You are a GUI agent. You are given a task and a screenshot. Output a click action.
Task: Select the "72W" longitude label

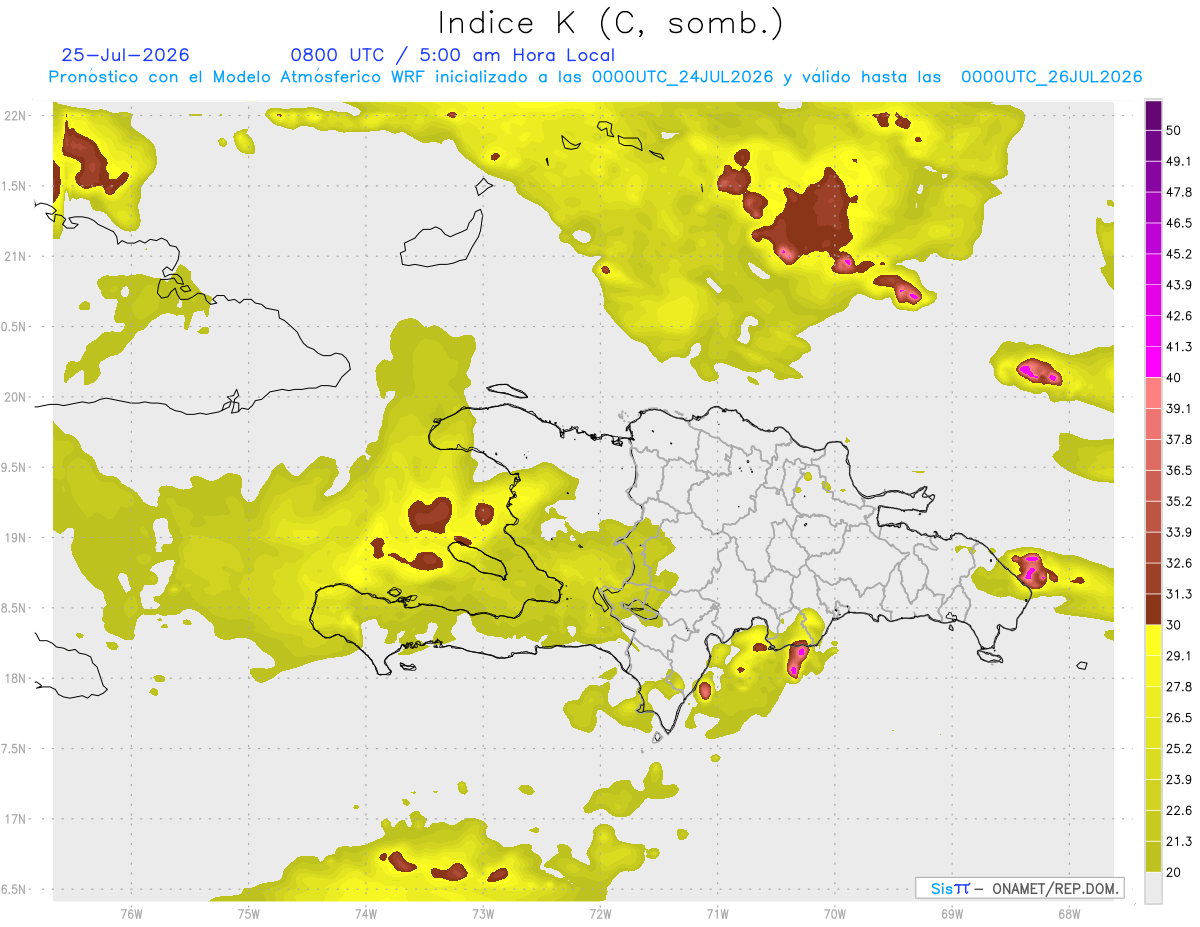tap(600, 913)
